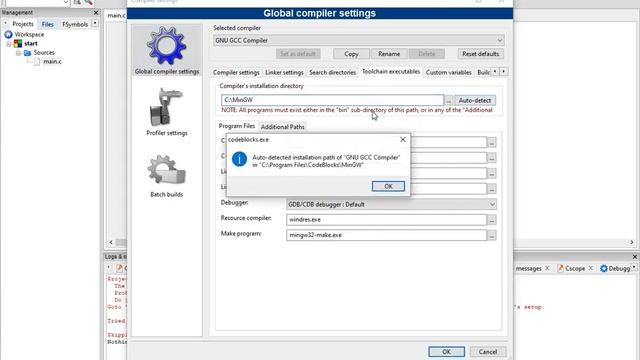Viewport: 640px width, 360px height.
Task: Browse for the first program file row
Action: click(x=491, y=142)
